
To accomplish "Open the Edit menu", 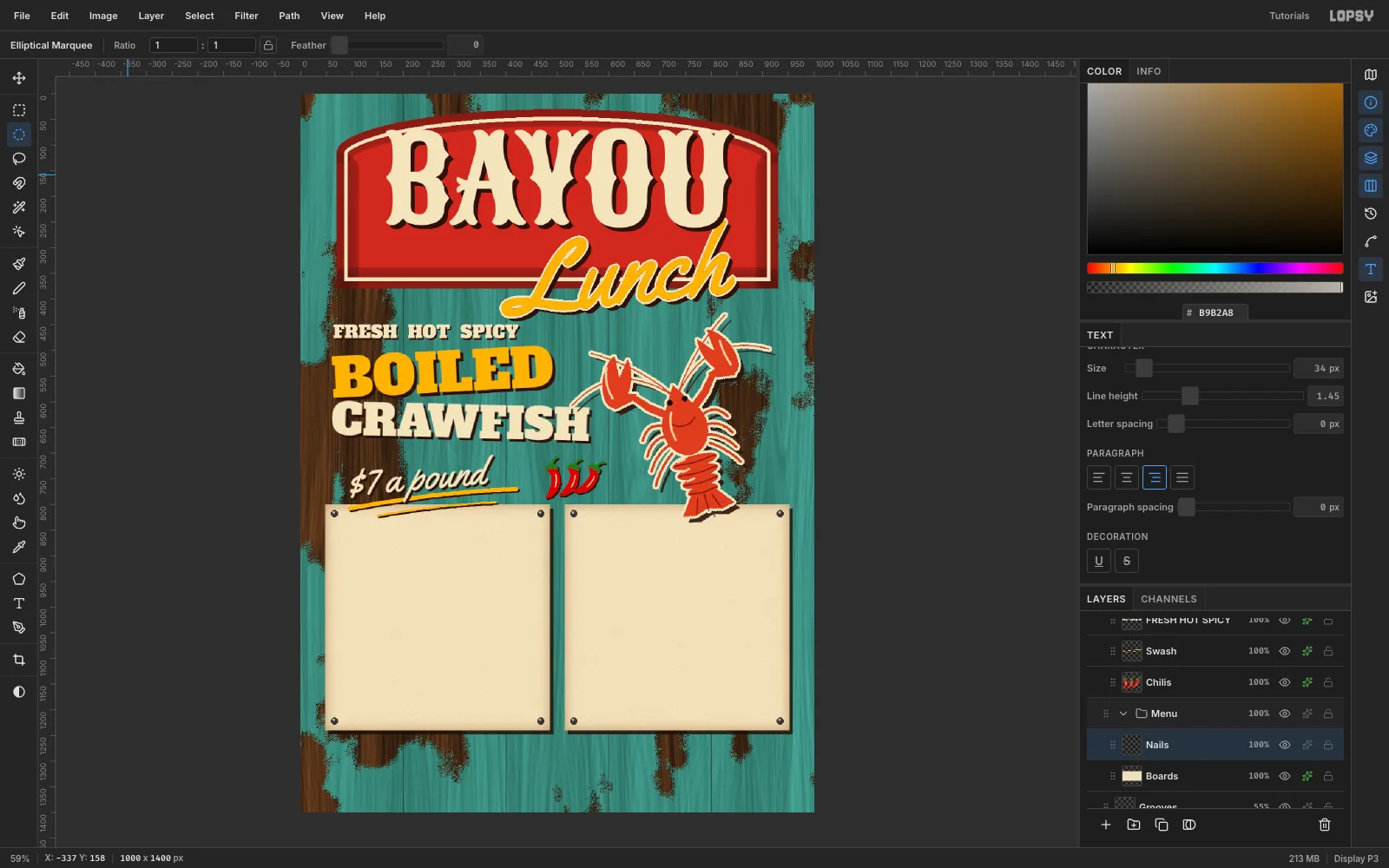I will click(60, 16).
